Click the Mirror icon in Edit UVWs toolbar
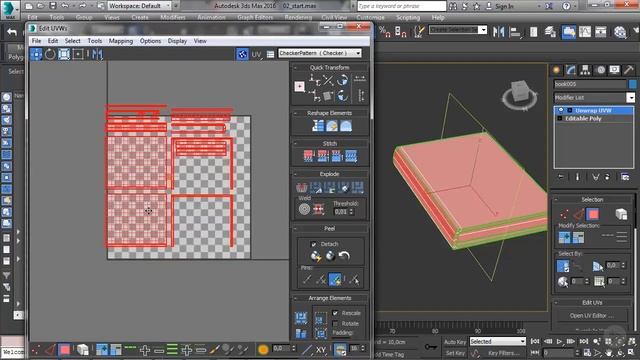This screenshot has width=640, height=360. pyautogui.click(x=97, y=54)
